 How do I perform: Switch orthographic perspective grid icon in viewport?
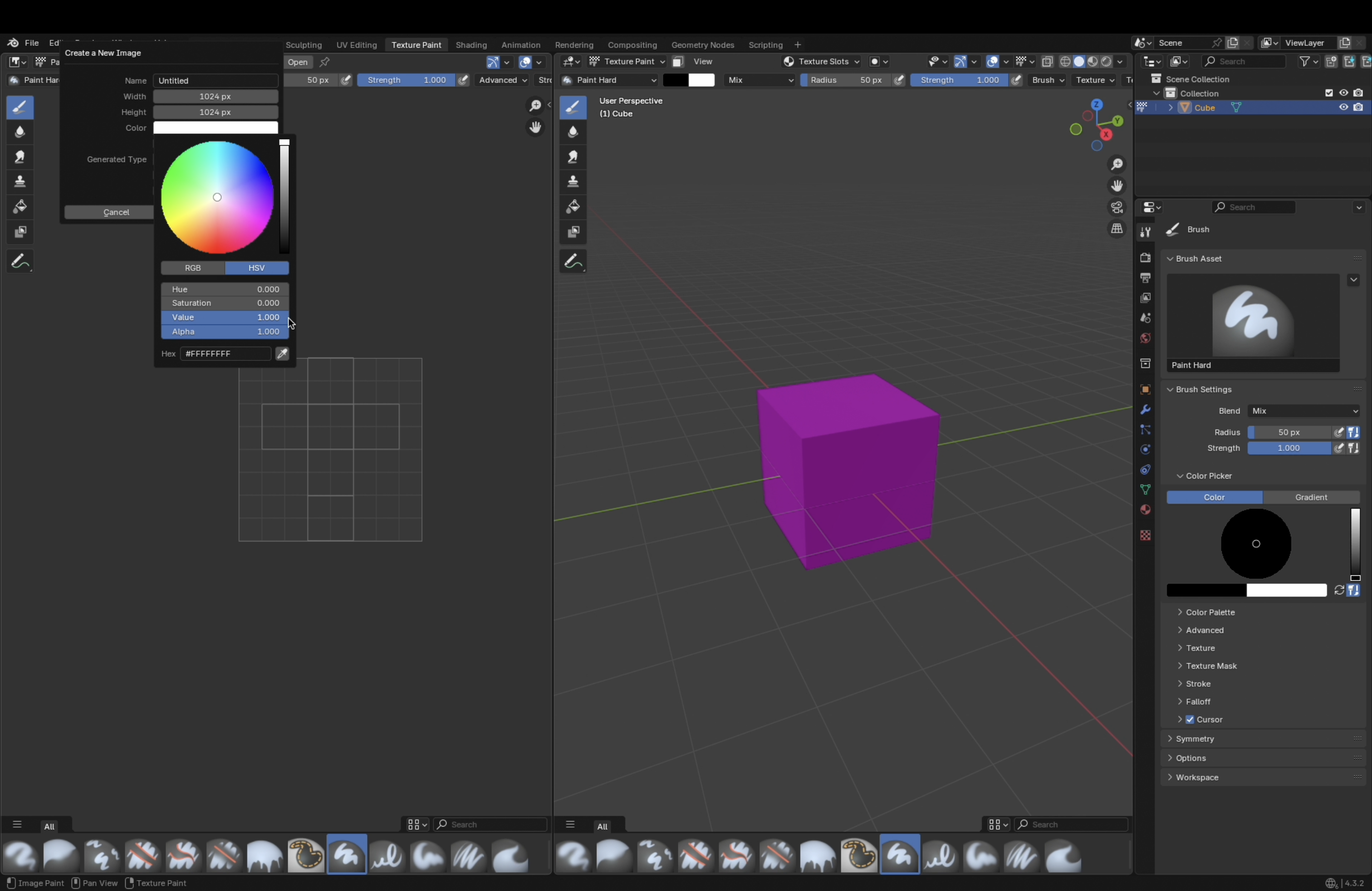point(1117,229)
